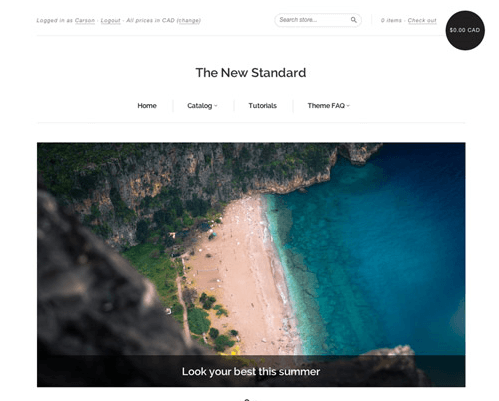This screenshot has height=401, width=499.
Task: Open the Carson account link
Action: [x=85, y=20]
